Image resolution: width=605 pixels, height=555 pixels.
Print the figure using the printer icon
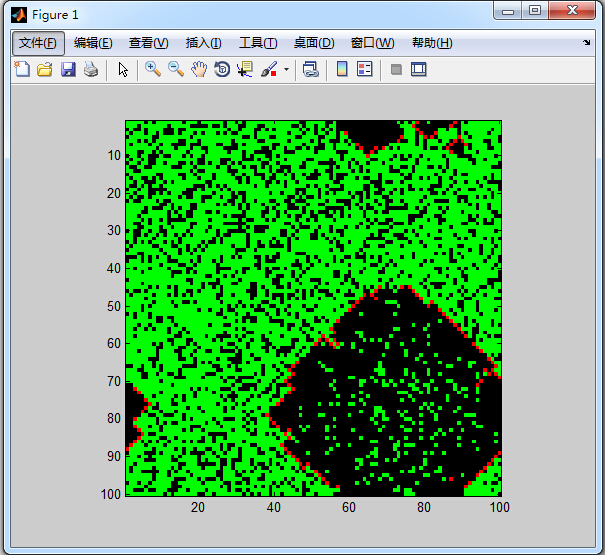coord(91,69)
